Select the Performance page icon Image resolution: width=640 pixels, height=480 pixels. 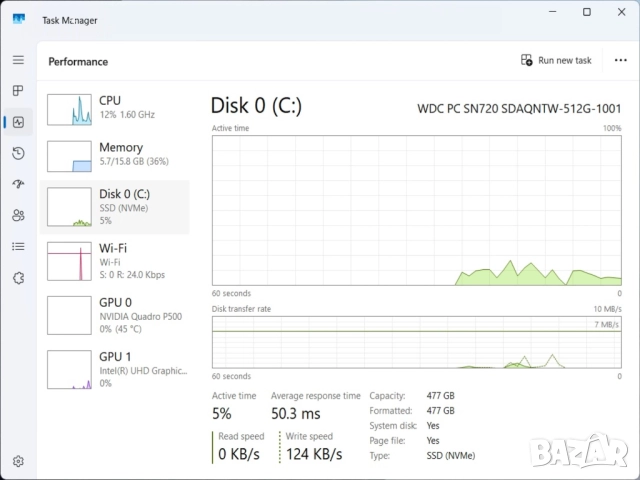tap(18, 122)
